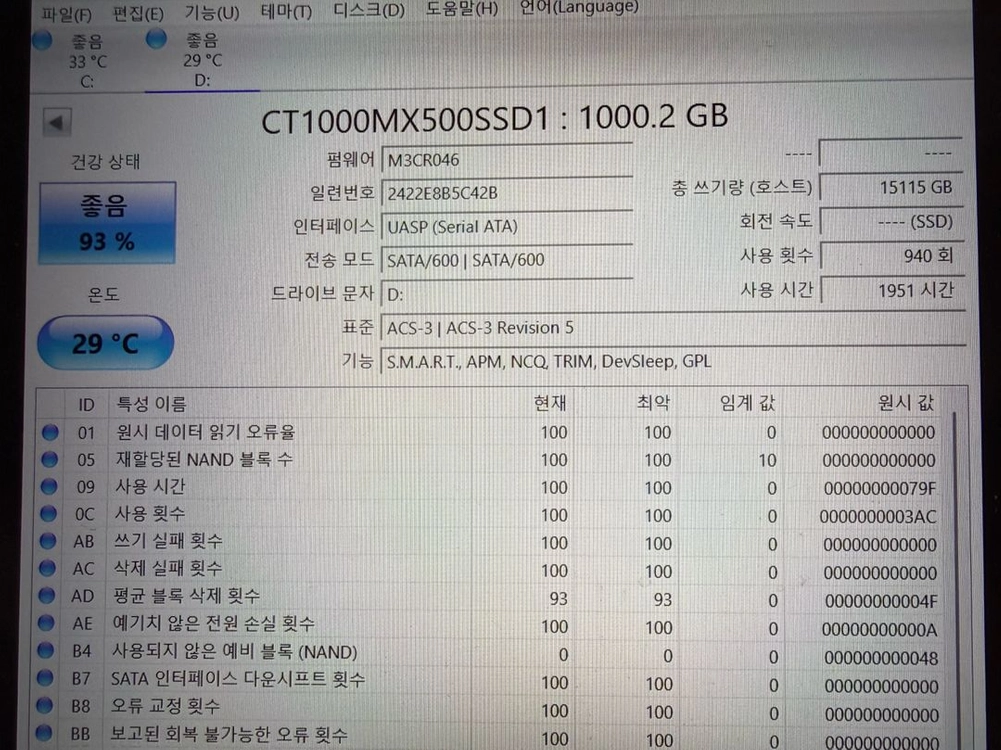Select the row SATA 인터페이스 다운시프트 횟수
Screen dimensions: 1001x750
(x=490, y=682)
